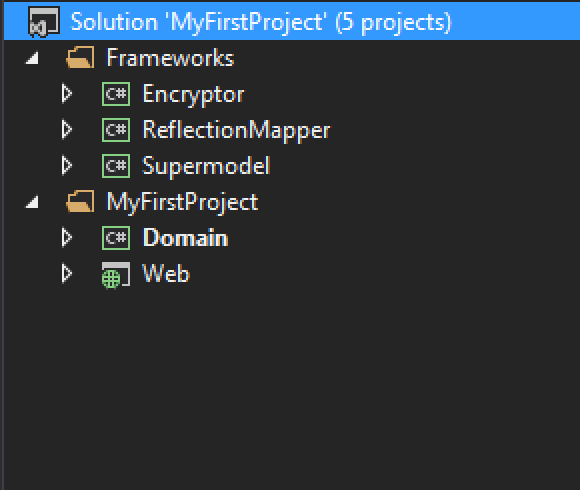Click the ReflectionMapper C# project icon
The image size is (580, 490).
116,130
